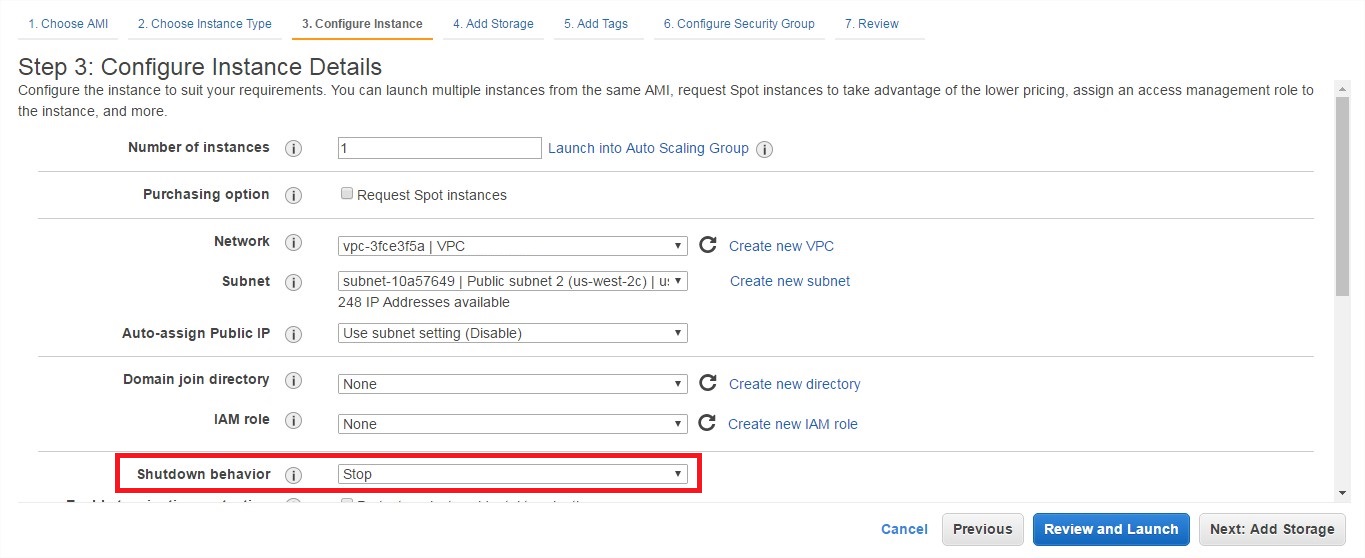
Task: Enable Request Spot instances checkbox
Action: [x=347, y=194]
